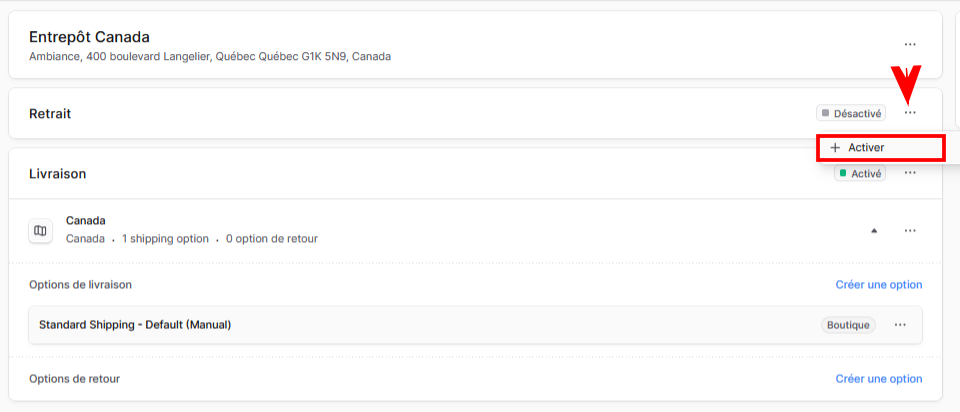Click Créer une option for Options de retour

879,379
